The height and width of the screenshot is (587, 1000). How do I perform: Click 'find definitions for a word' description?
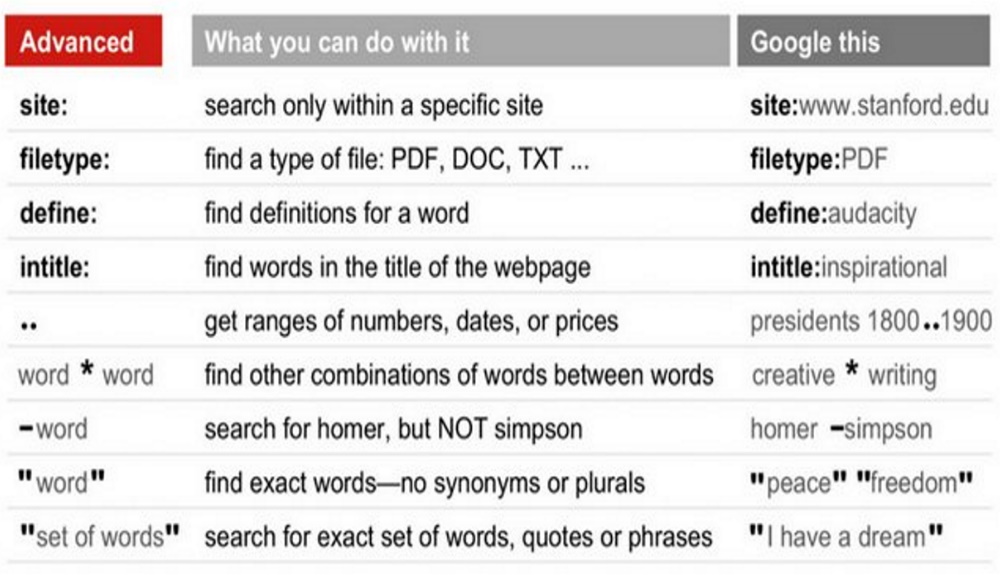pos(337,213)
